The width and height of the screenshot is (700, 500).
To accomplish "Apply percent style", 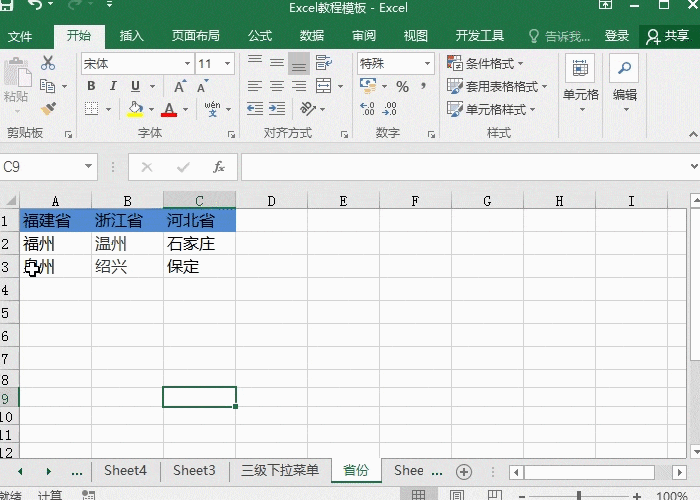I will tap(402, 86).
